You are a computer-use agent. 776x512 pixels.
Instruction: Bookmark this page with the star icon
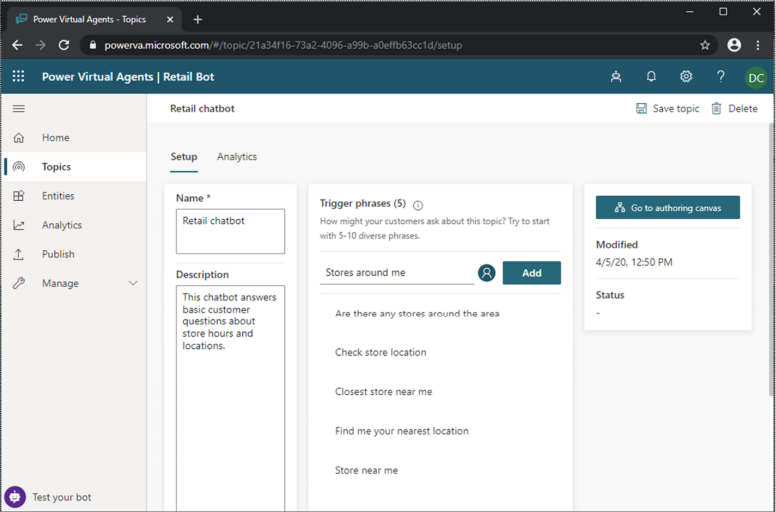705,45
